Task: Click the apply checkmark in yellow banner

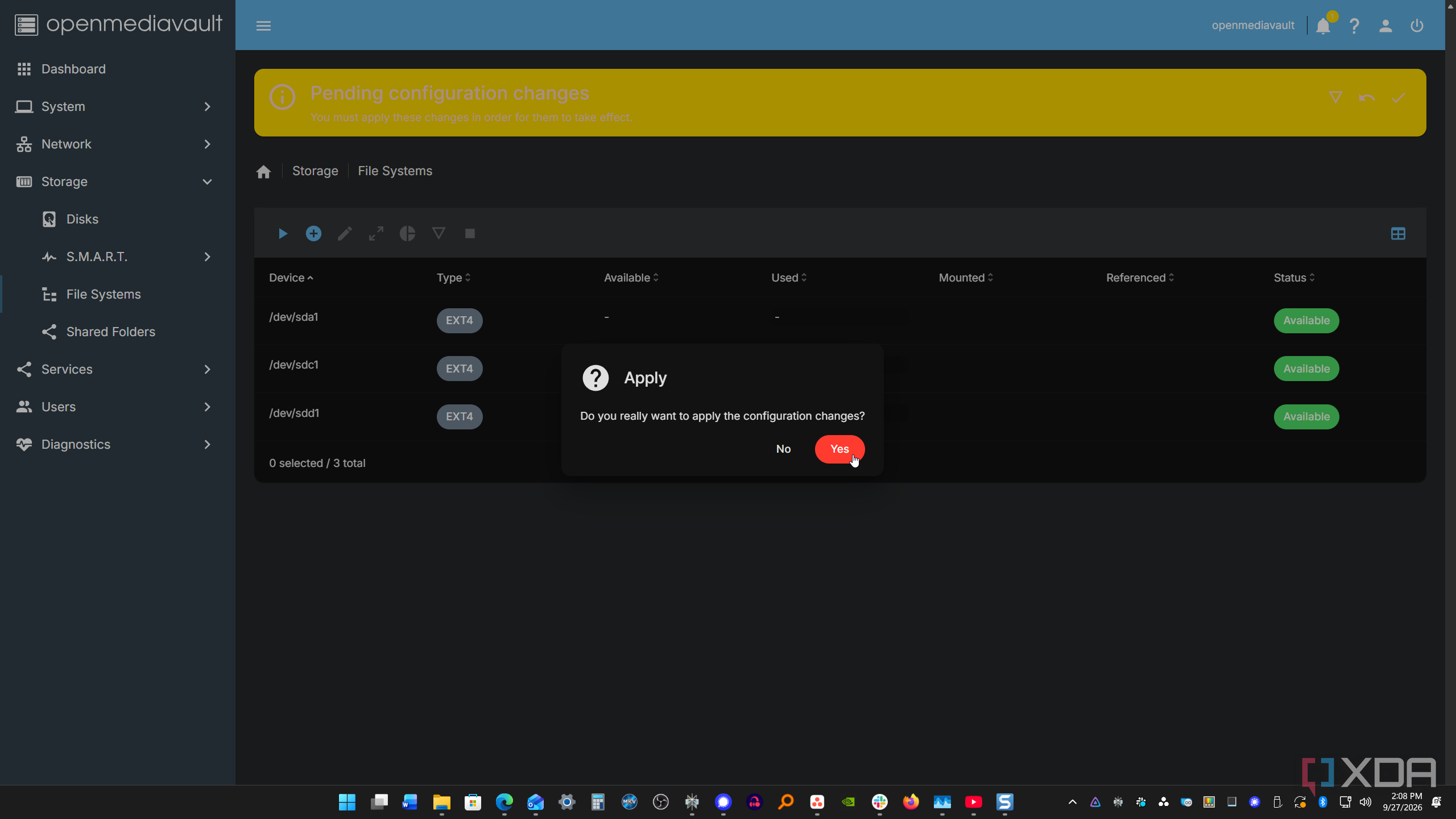Action: point(1399,98)
